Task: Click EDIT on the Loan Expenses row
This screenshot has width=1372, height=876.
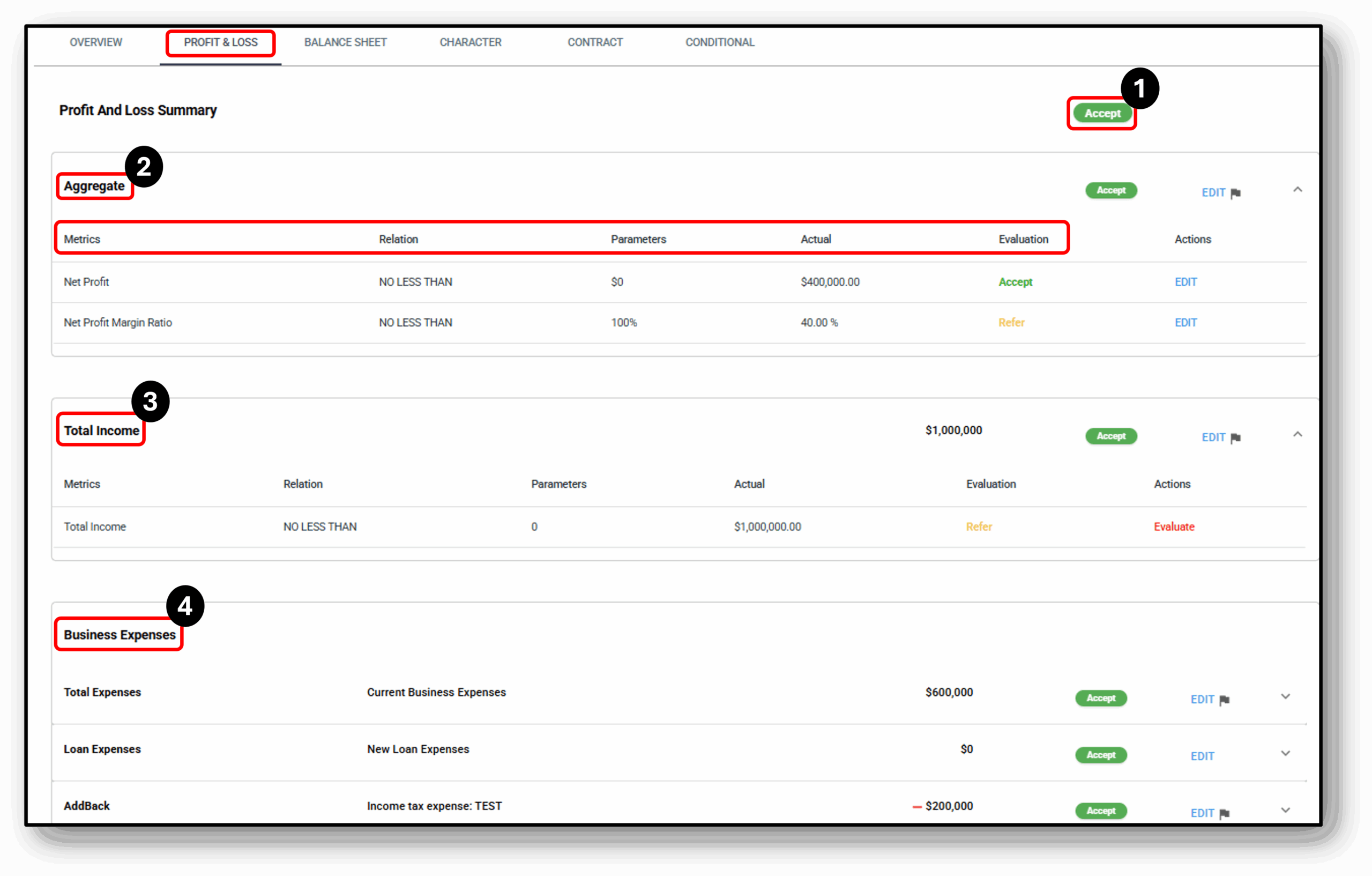Action: 1202,756
